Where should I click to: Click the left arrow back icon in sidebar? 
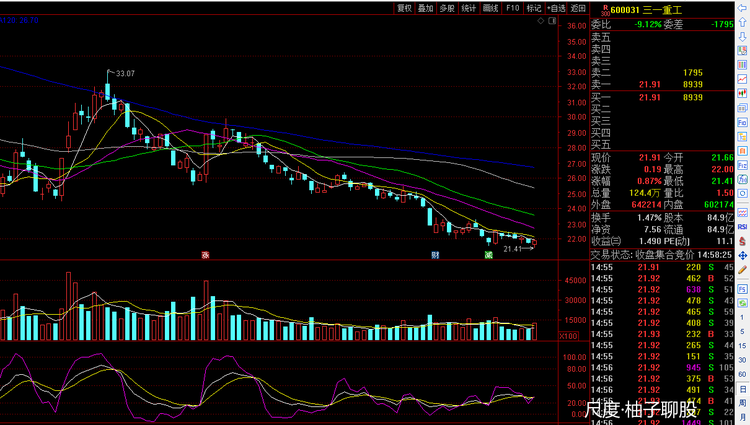tap(742, 9)
